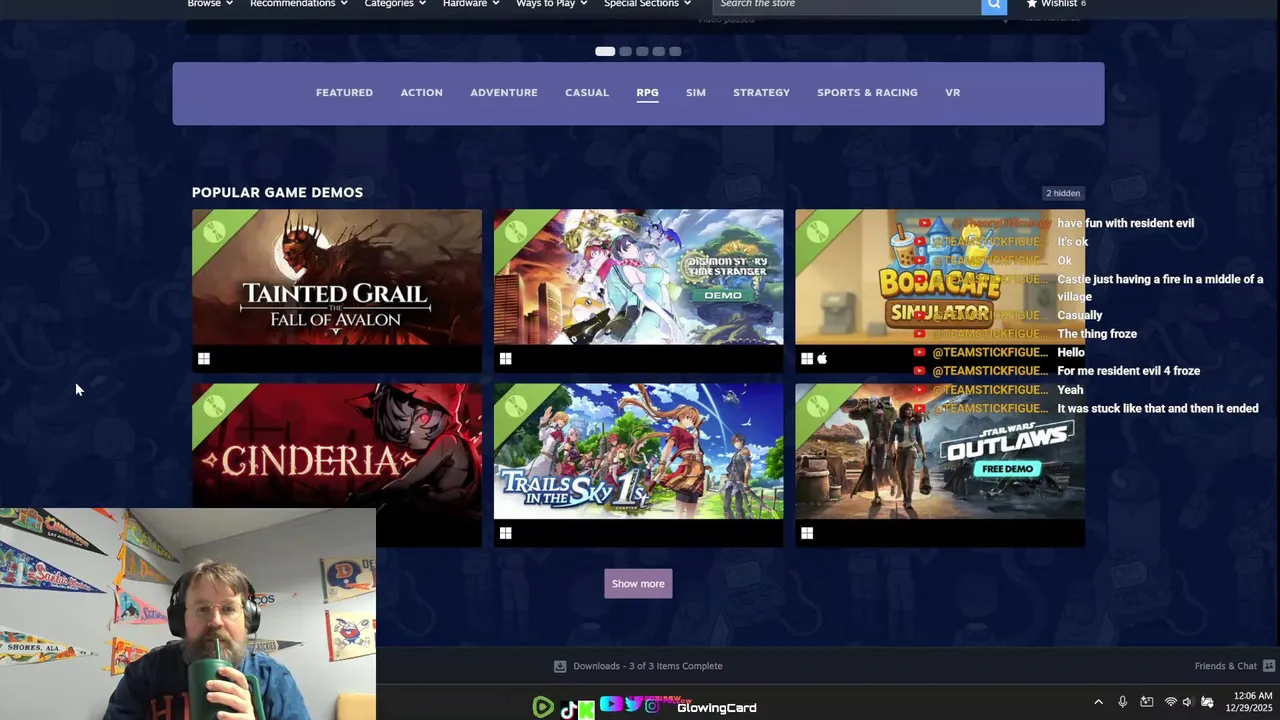
Task: Show hidden system tray icons chevron
Action: 1098,702
